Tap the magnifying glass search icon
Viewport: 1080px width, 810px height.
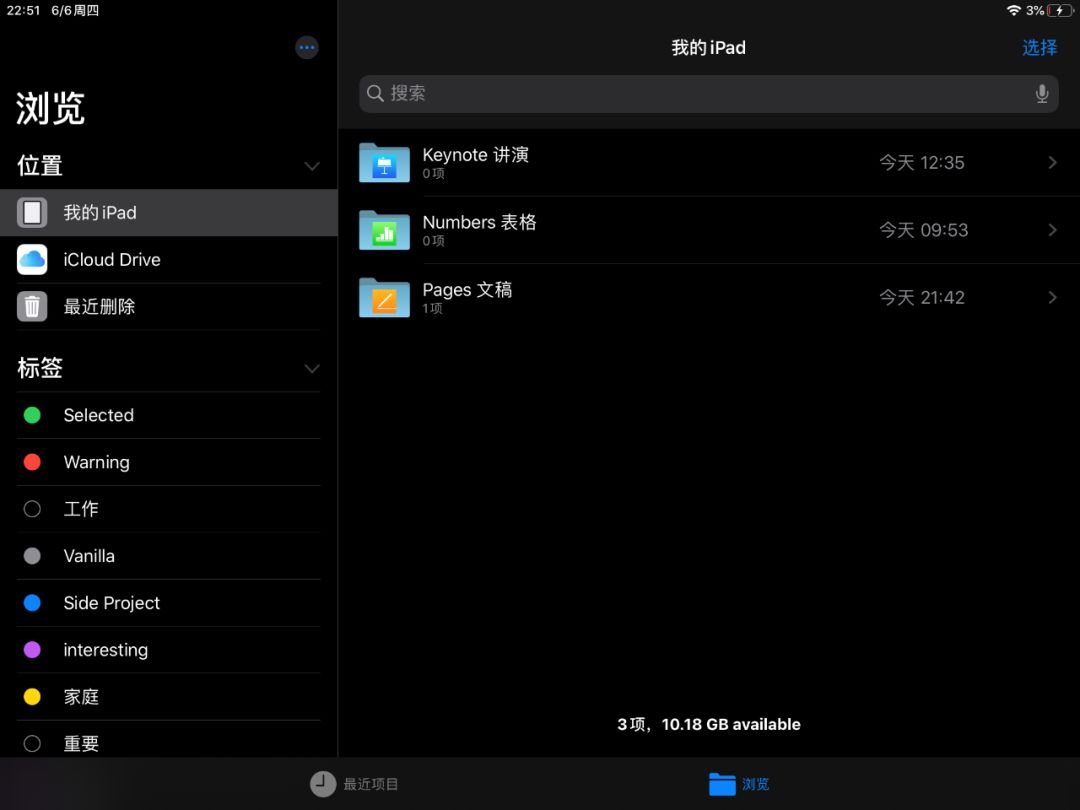[375, 93]
